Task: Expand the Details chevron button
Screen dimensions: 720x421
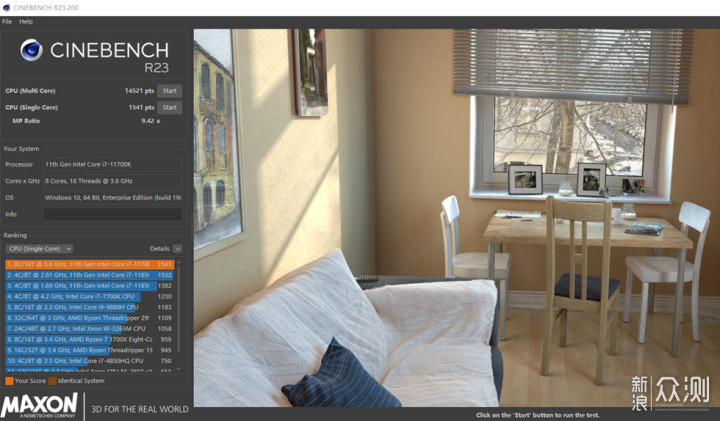Action: point(178,248)
